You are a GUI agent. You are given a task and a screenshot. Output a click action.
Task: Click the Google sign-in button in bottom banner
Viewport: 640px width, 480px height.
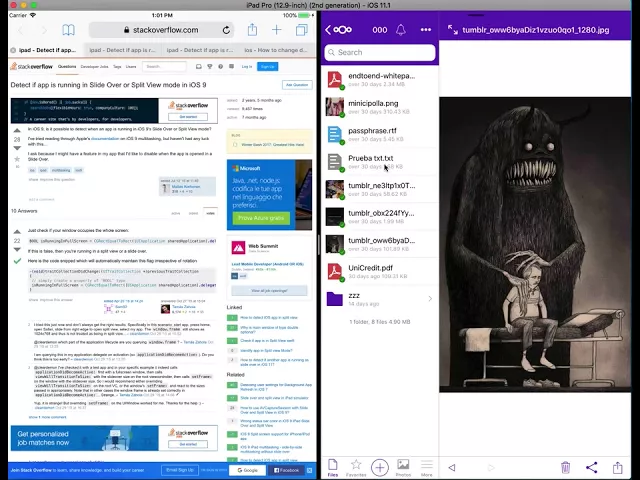pos(247,470)
